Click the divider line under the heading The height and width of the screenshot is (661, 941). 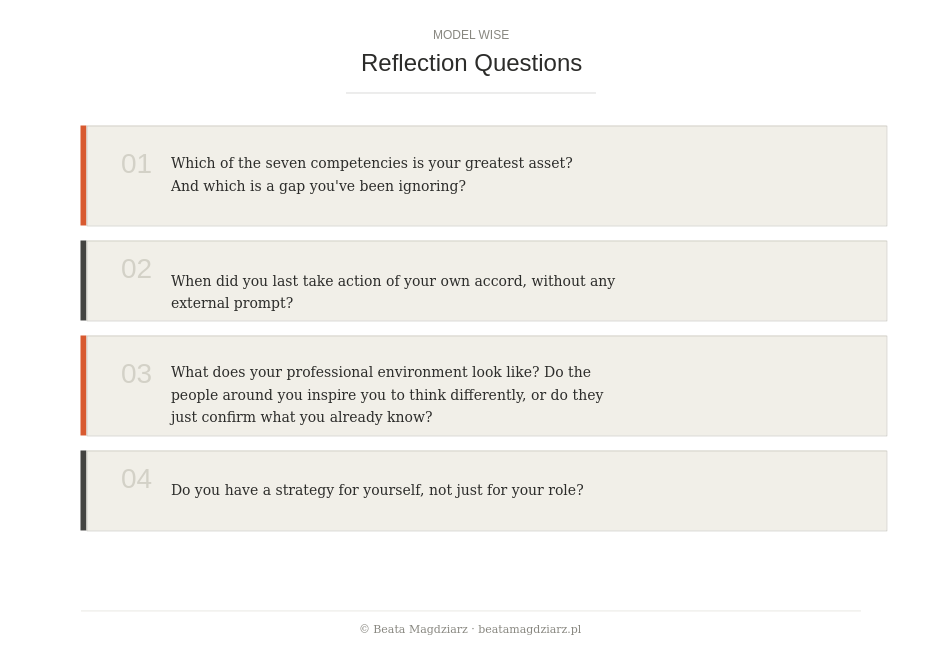[470, 93]
